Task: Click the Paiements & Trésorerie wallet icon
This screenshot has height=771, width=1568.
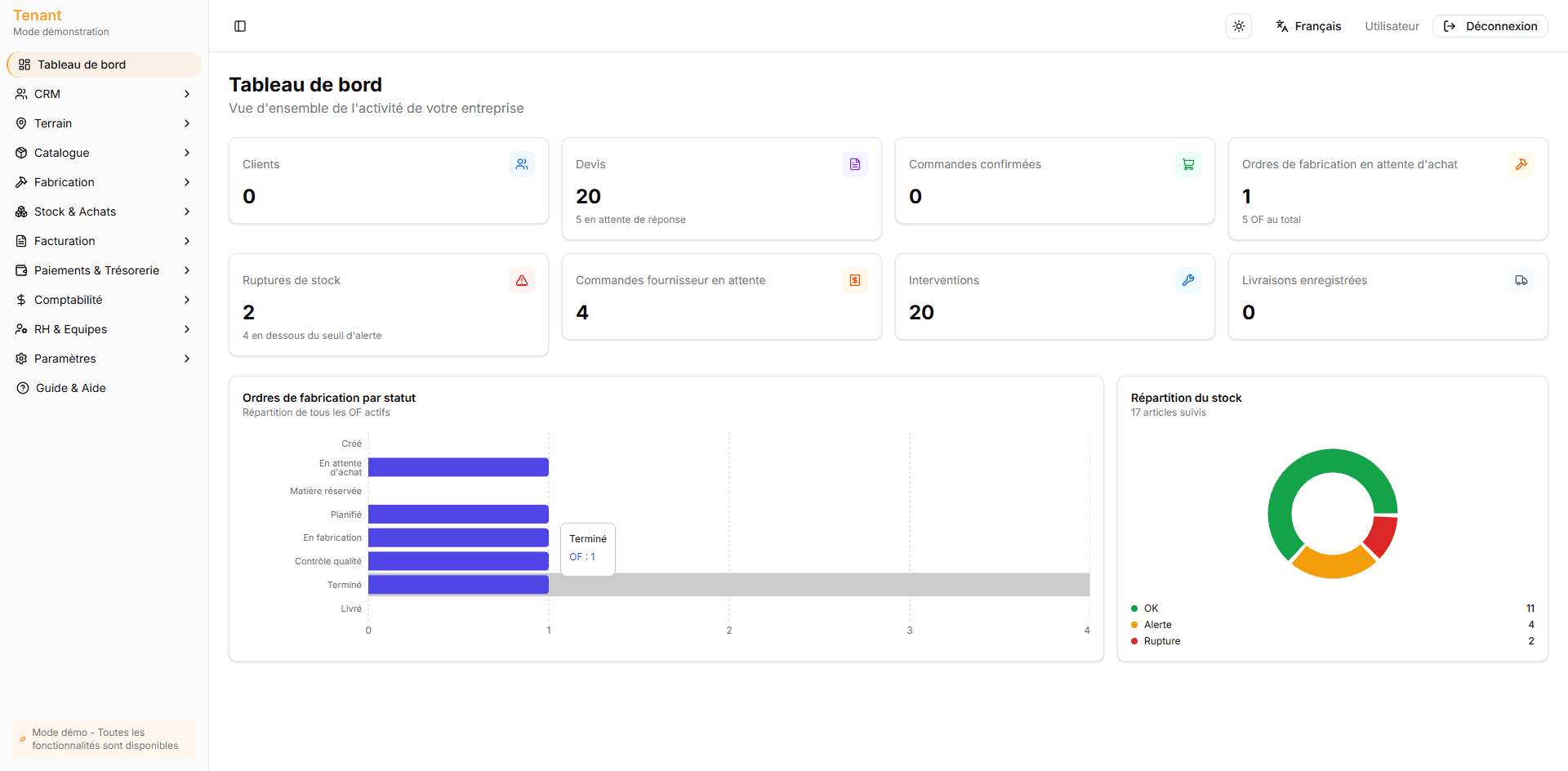Action: [x=21, y=270]
